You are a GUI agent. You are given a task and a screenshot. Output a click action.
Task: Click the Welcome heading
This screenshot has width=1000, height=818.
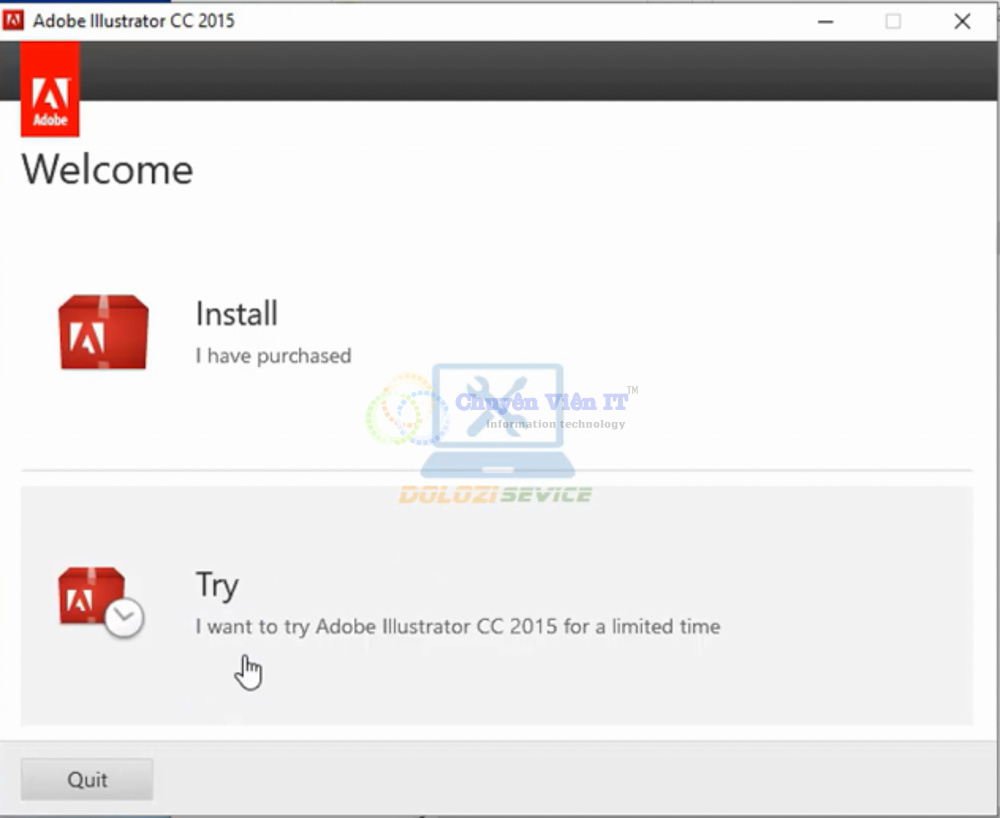[106, 170]
